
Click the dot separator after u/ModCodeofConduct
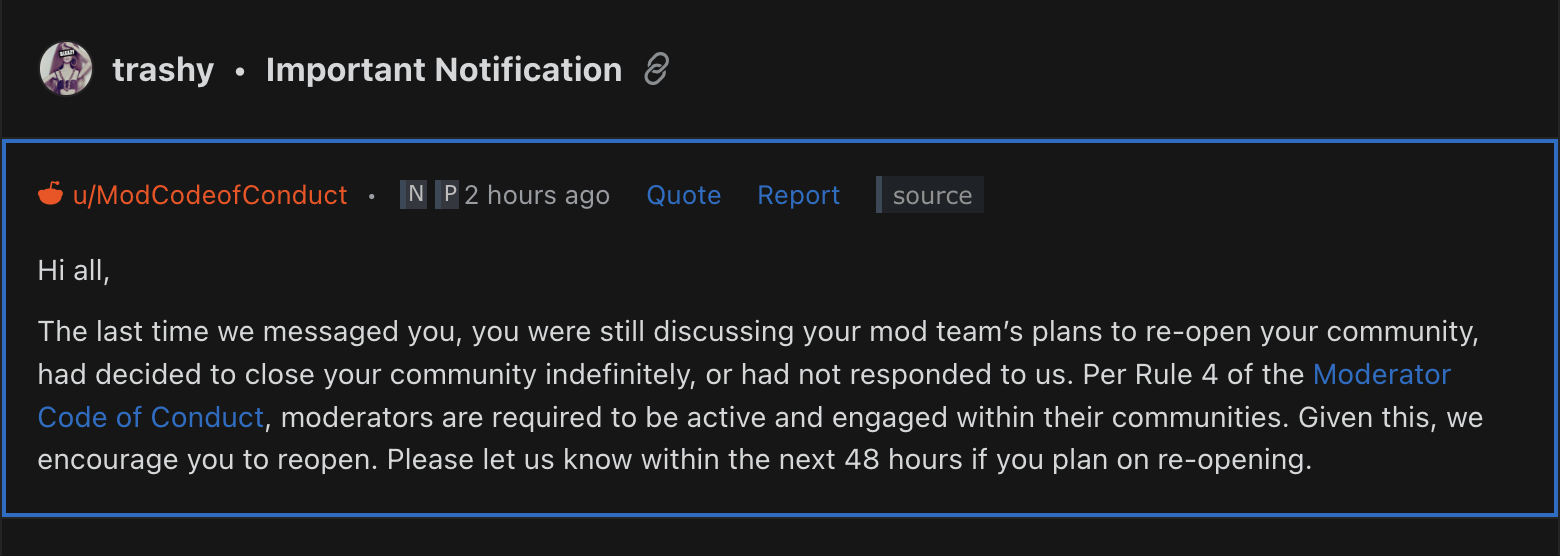click(x=372, y=195)
